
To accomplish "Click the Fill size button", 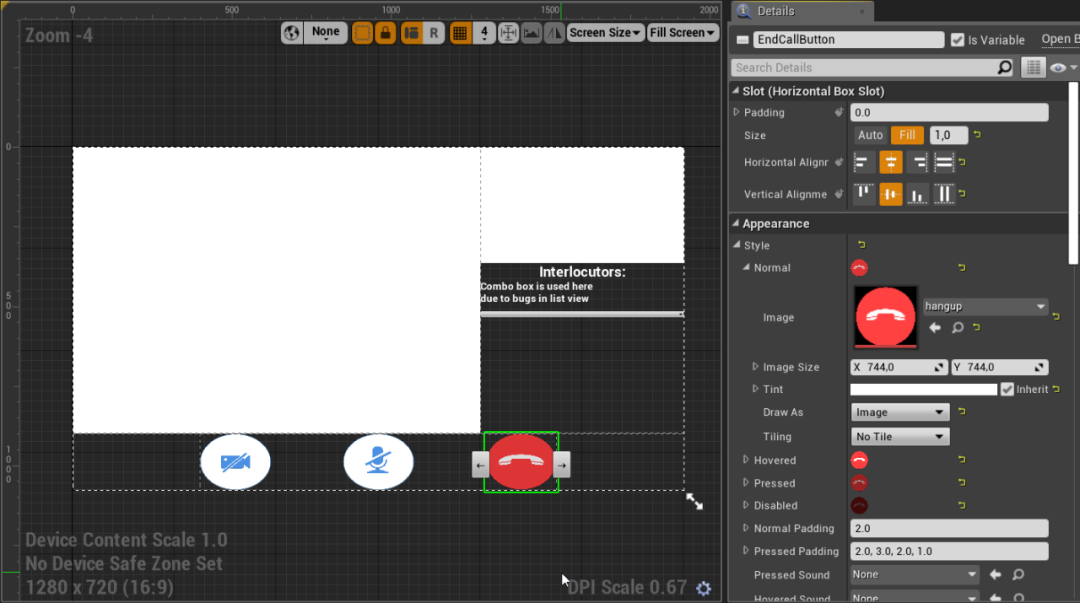I will click(907, 136).
